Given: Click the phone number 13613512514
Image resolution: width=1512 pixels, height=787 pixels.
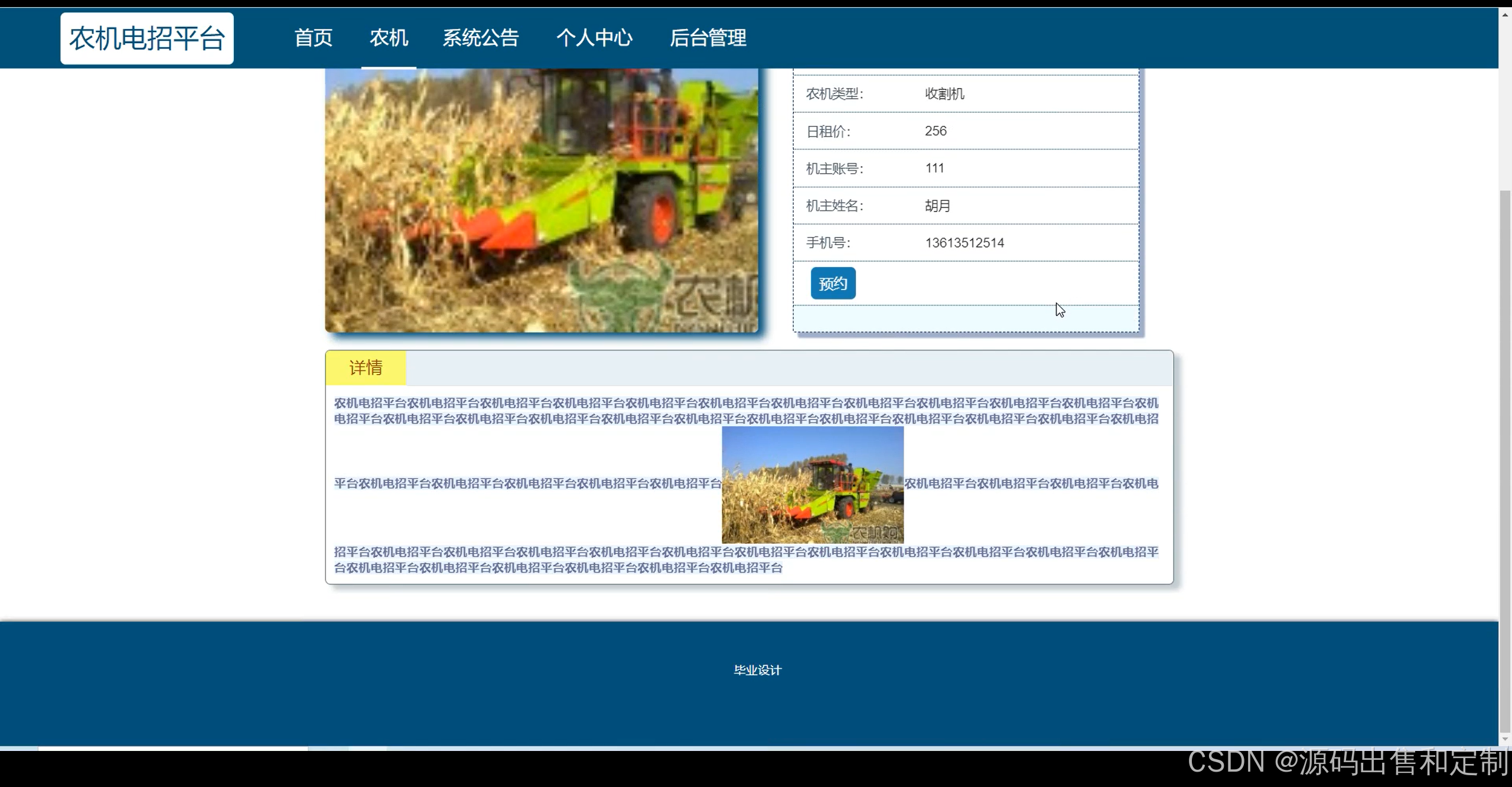Looking at the screenshot, I should pos(964,243).
